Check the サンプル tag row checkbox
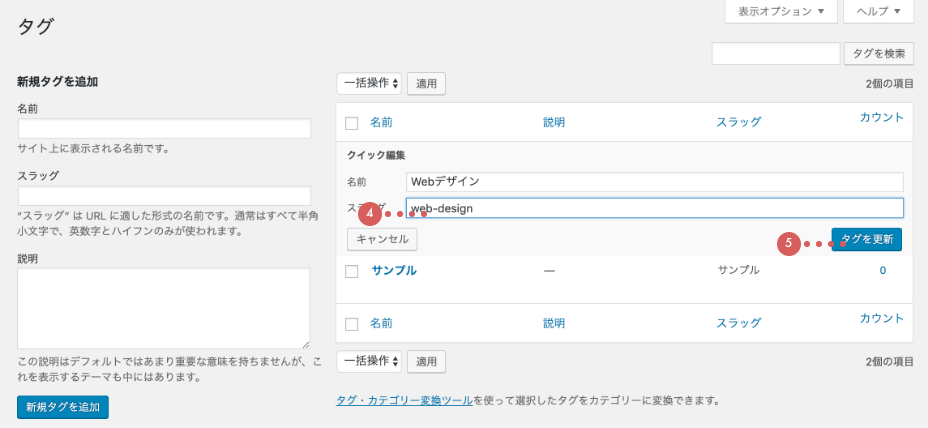The image size is (928, 428). point(351,271)
